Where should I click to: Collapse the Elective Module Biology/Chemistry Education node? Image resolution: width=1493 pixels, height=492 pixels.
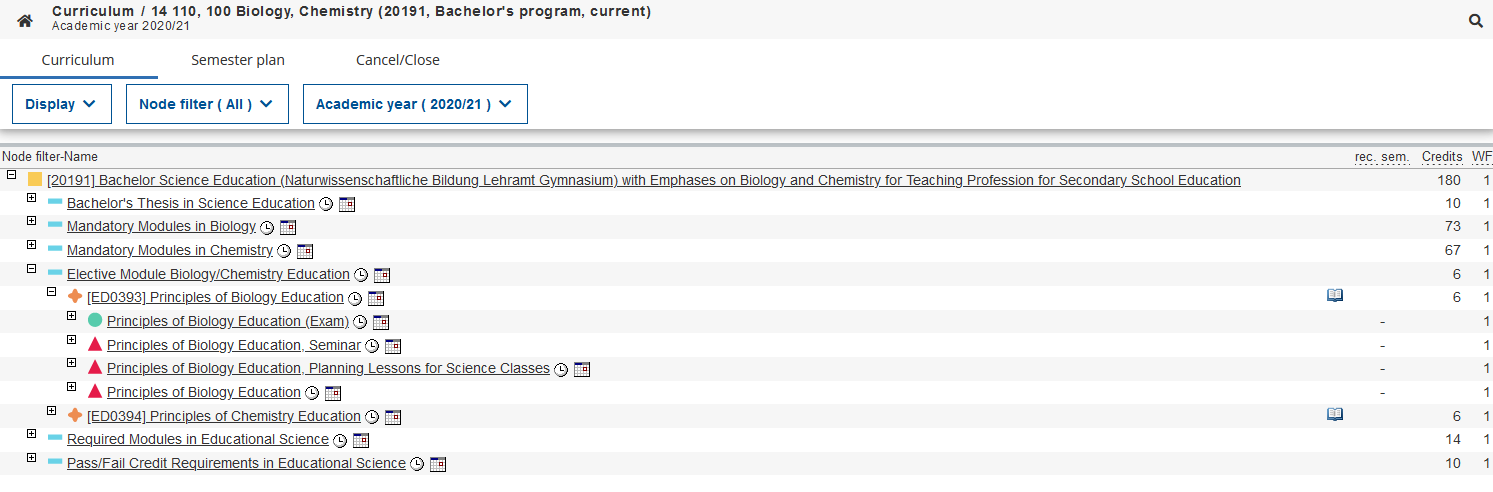[31, 269]
